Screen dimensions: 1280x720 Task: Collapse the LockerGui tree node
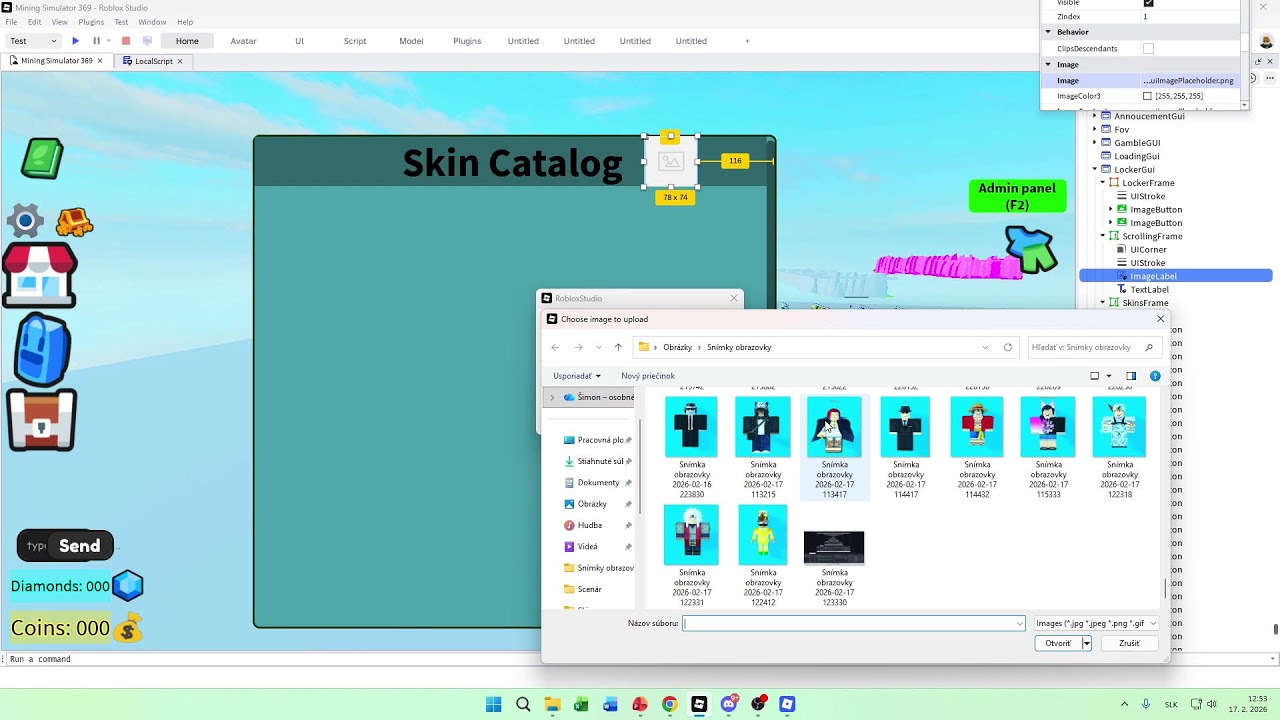tap(1094, 169)
